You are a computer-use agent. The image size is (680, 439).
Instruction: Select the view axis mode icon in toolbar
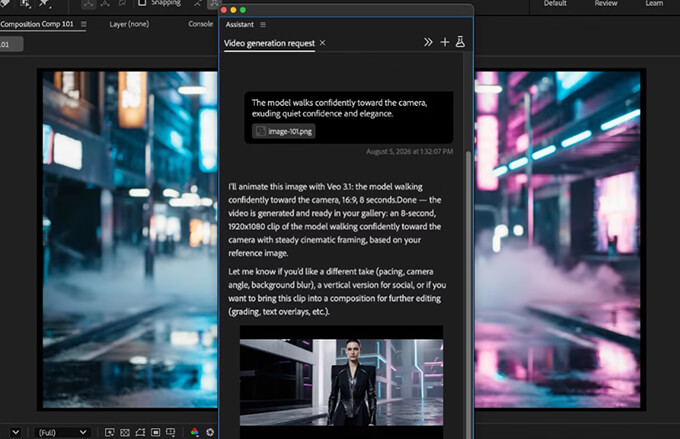[122, 3]
